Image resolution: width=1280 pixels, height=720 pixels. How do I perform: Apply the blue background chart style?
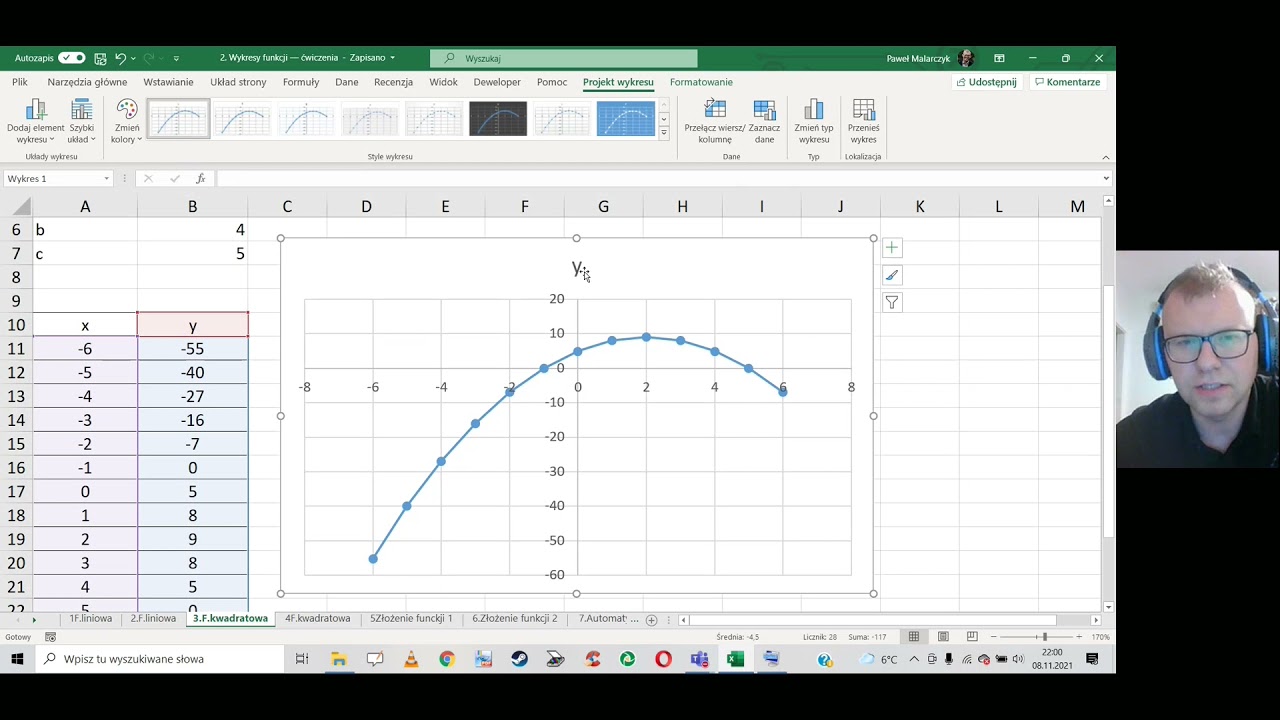[x=626, y=119]
